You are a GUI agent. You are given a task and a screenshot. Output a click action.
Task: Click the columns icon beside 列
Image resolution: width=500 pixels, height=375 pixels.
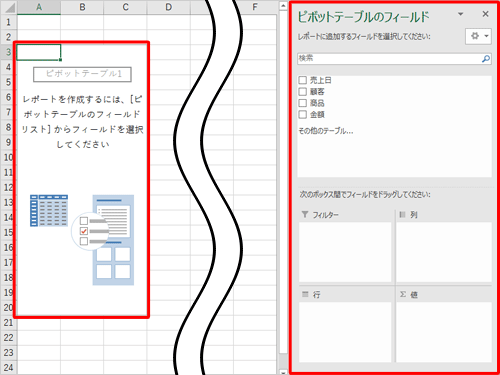click(x=403, y=214)
